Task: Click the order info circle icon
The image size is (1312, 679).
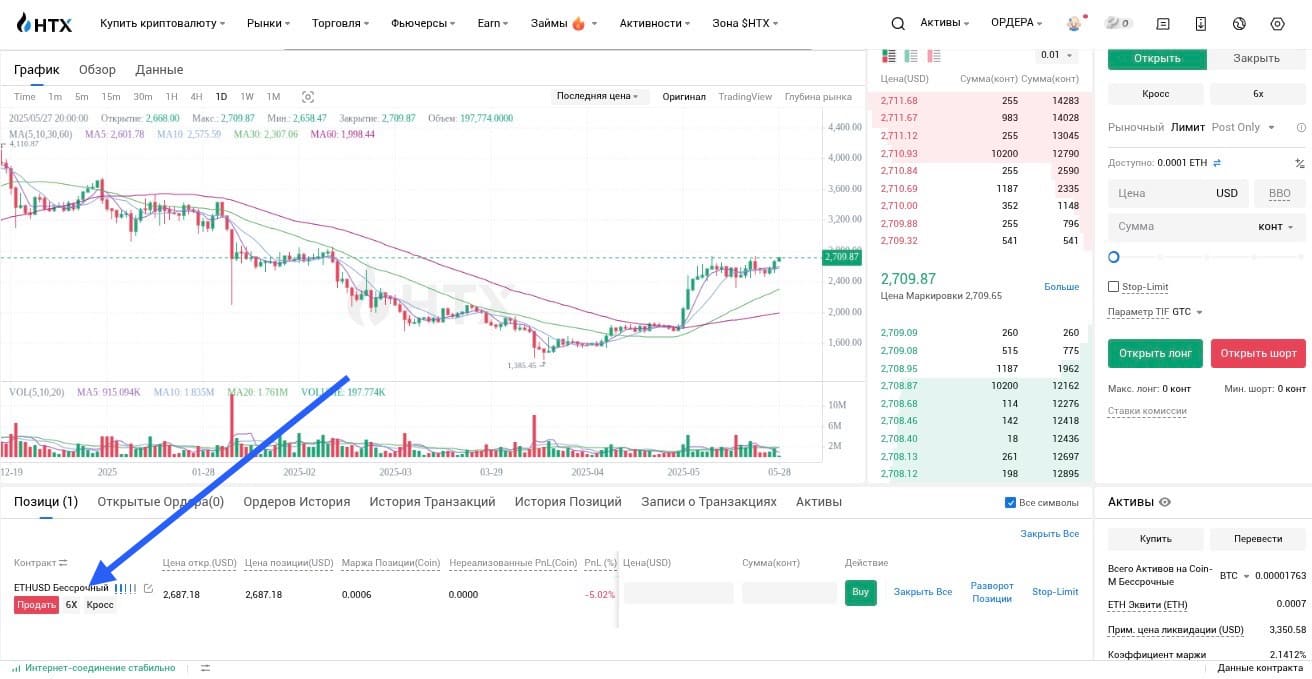Action: coord(1301,127)
